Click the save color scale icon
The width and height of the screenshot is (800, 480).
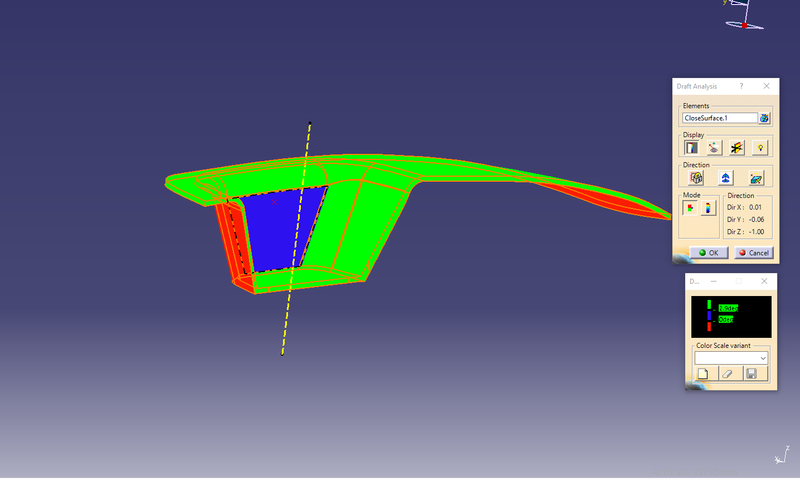coord(751,374)
